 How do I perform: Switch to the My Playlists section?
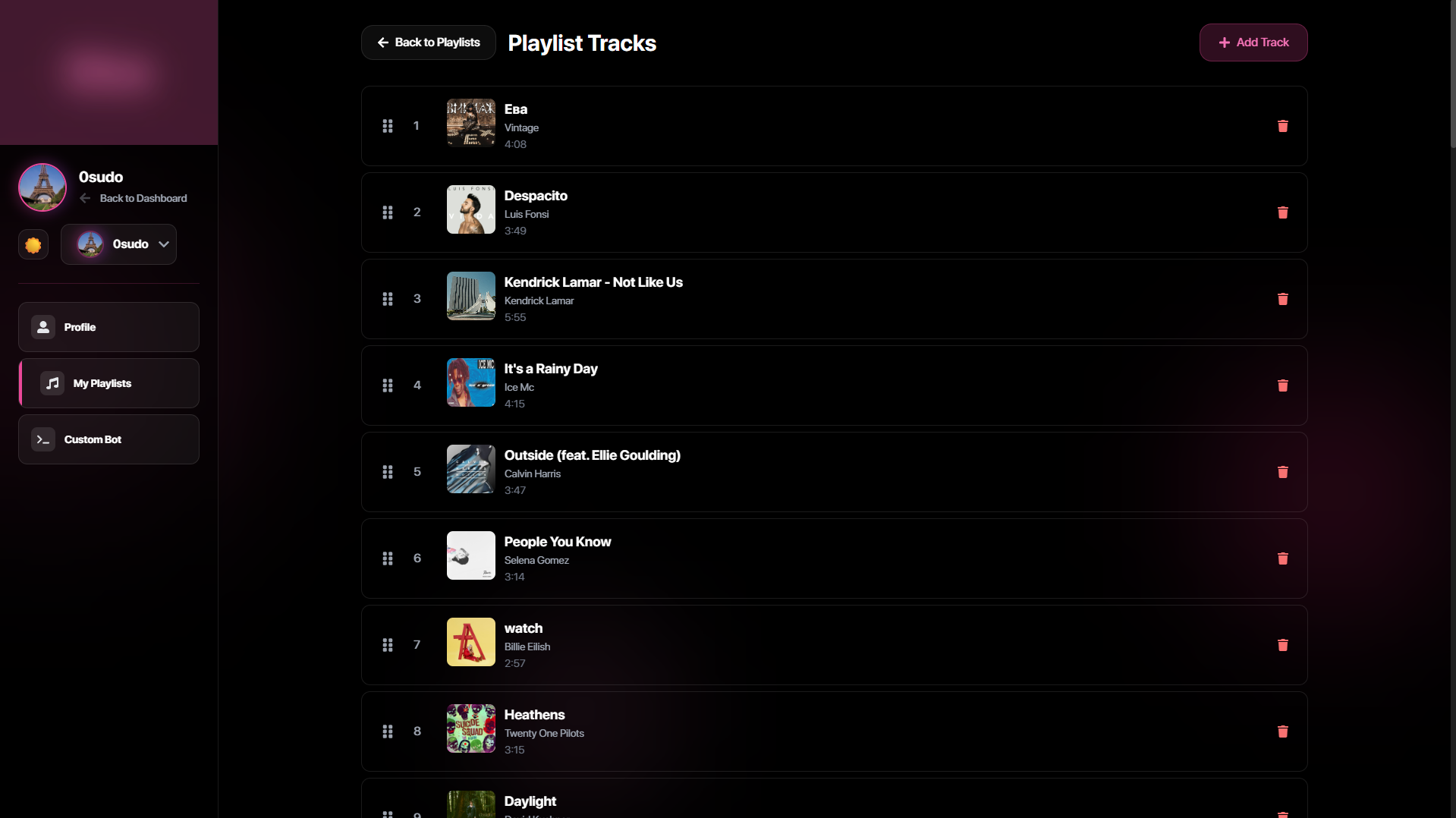(108, 383)
